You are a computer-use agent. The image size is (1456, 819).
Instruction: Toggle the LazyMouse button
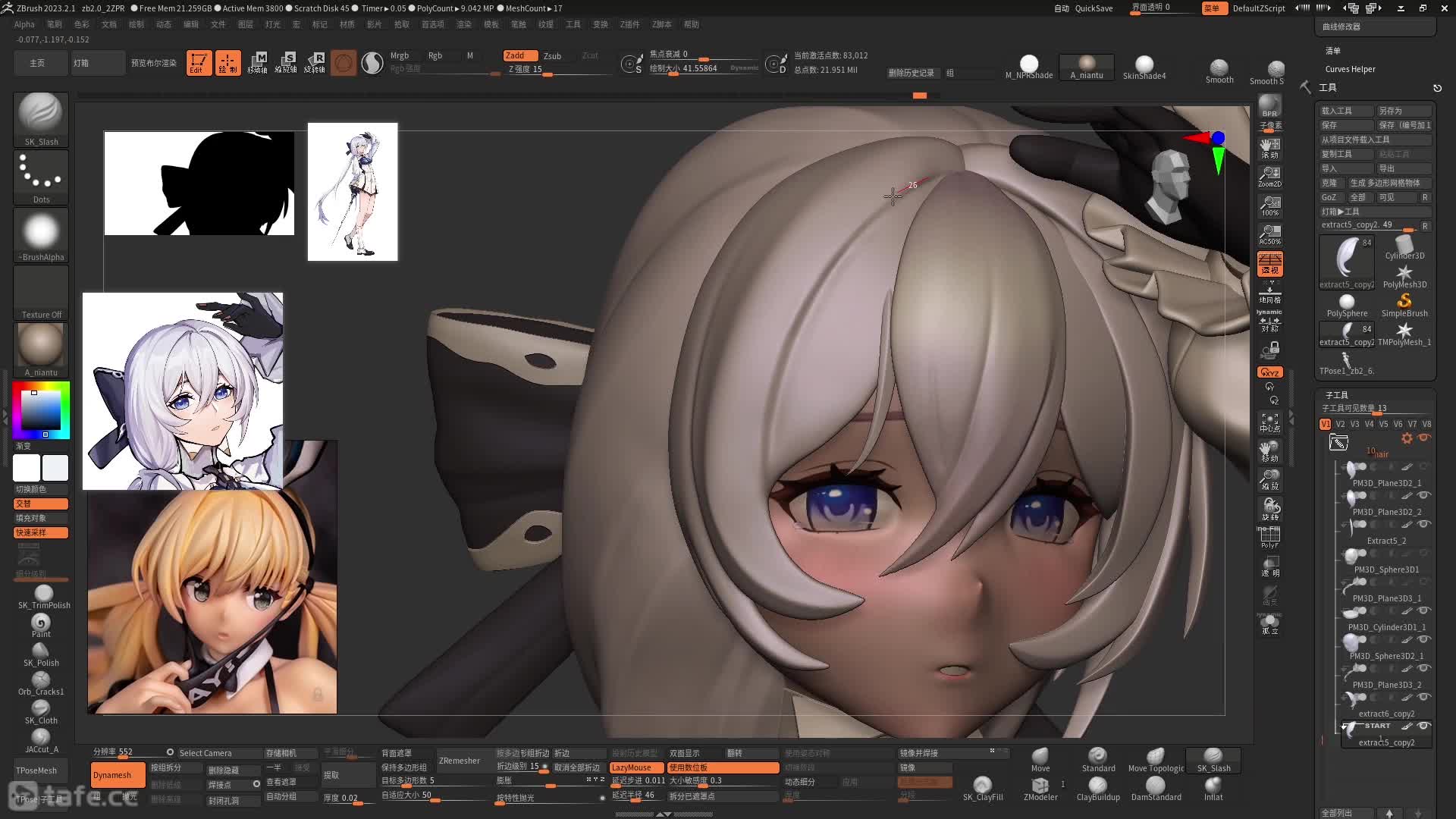point(636,767)
